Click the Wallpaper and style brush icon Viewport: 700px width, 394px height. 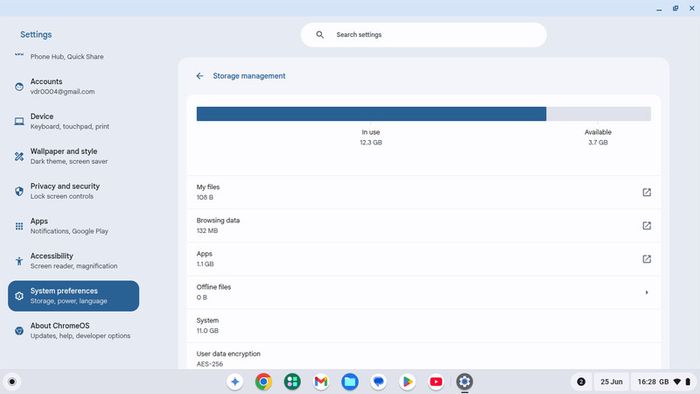[19, 156]
